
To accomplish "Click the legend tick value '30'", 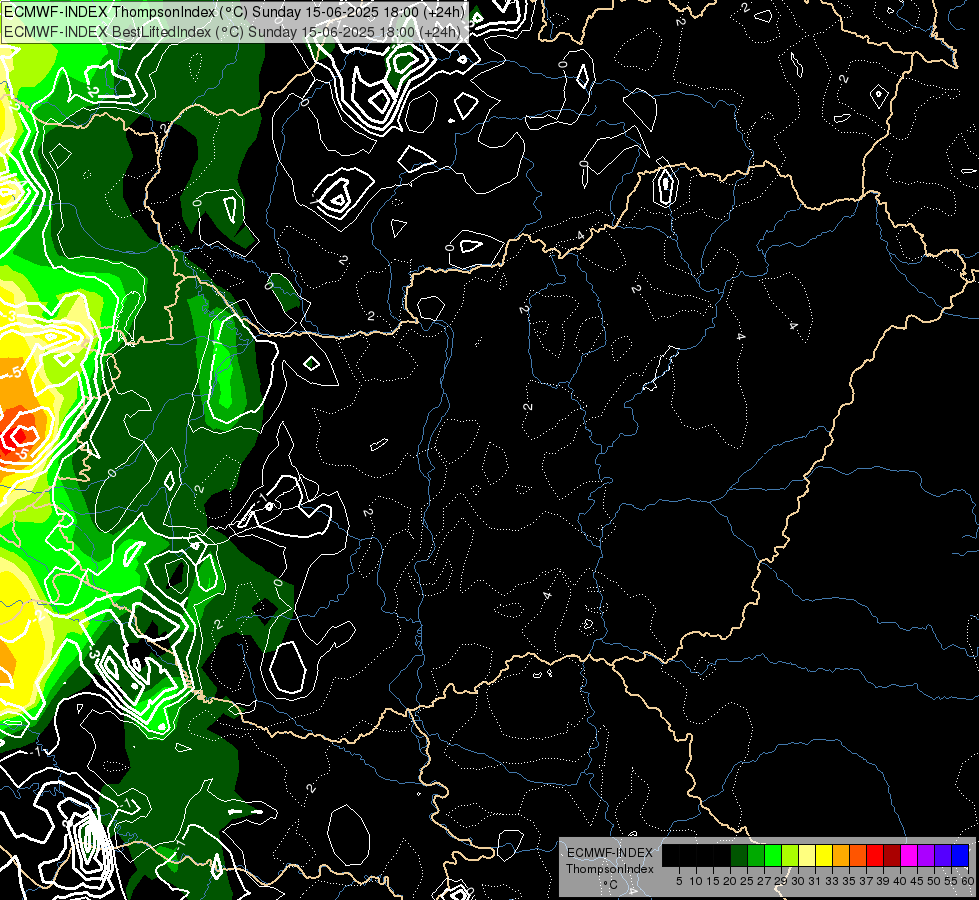I will pyautogui.click(x=798, y=881).
